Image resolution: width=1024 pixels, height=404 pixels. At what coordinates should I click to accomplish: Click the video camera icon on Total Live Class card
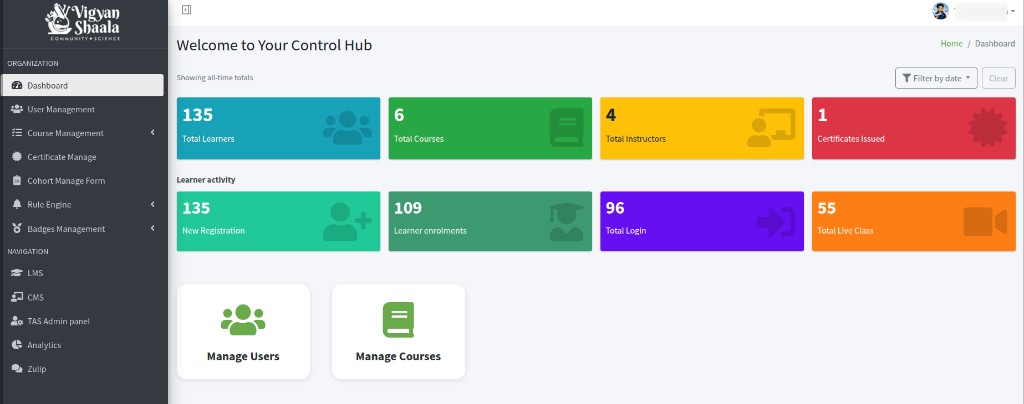(x=985, y=222)
